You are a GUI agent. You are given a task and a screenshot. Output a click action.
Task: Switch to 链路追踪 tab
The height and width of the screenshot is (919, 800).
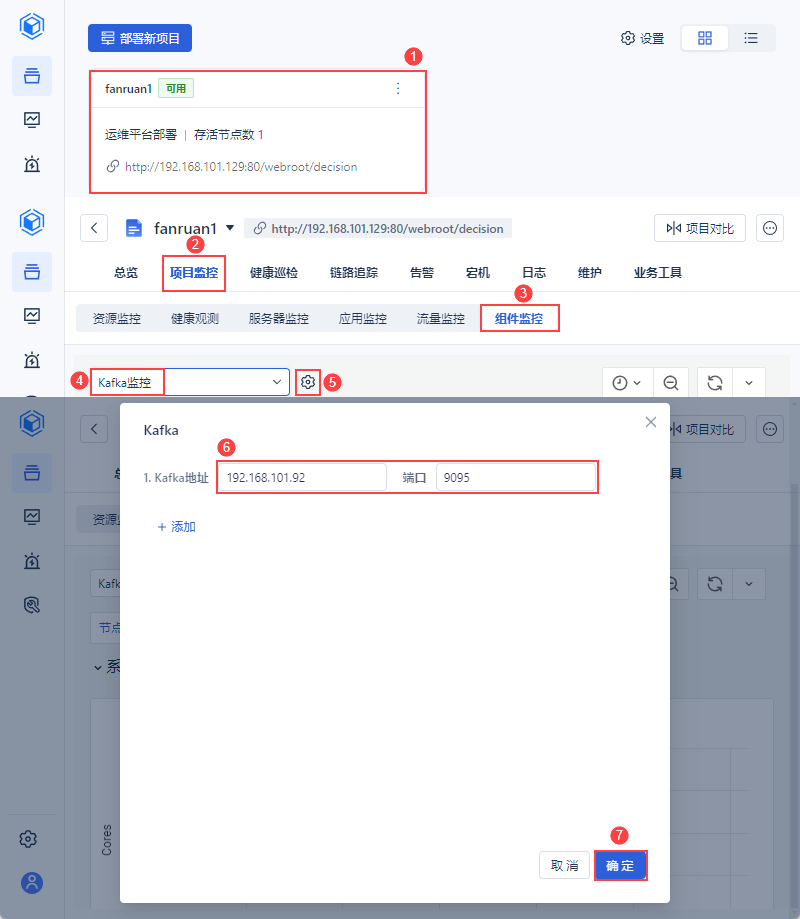point(354,273)
